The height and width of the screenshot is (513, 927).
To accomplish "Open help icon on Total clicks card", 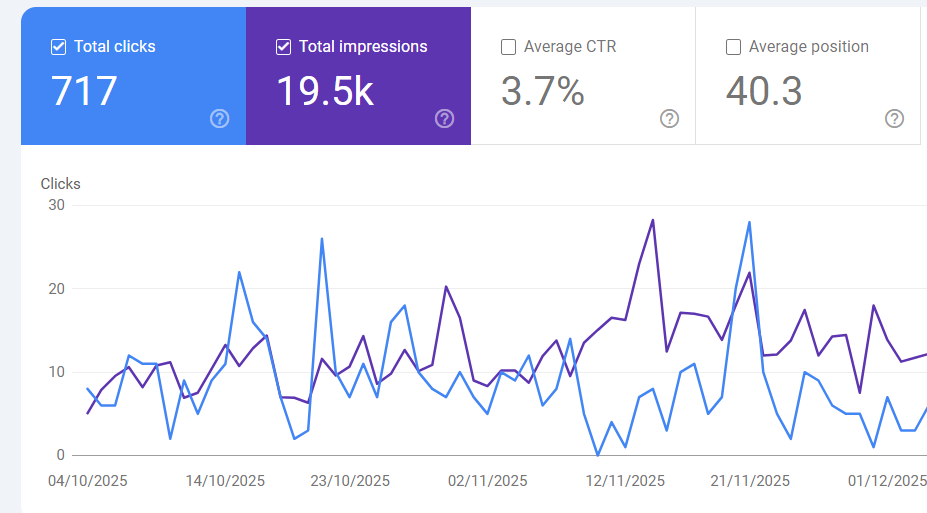I will point(220,119).
